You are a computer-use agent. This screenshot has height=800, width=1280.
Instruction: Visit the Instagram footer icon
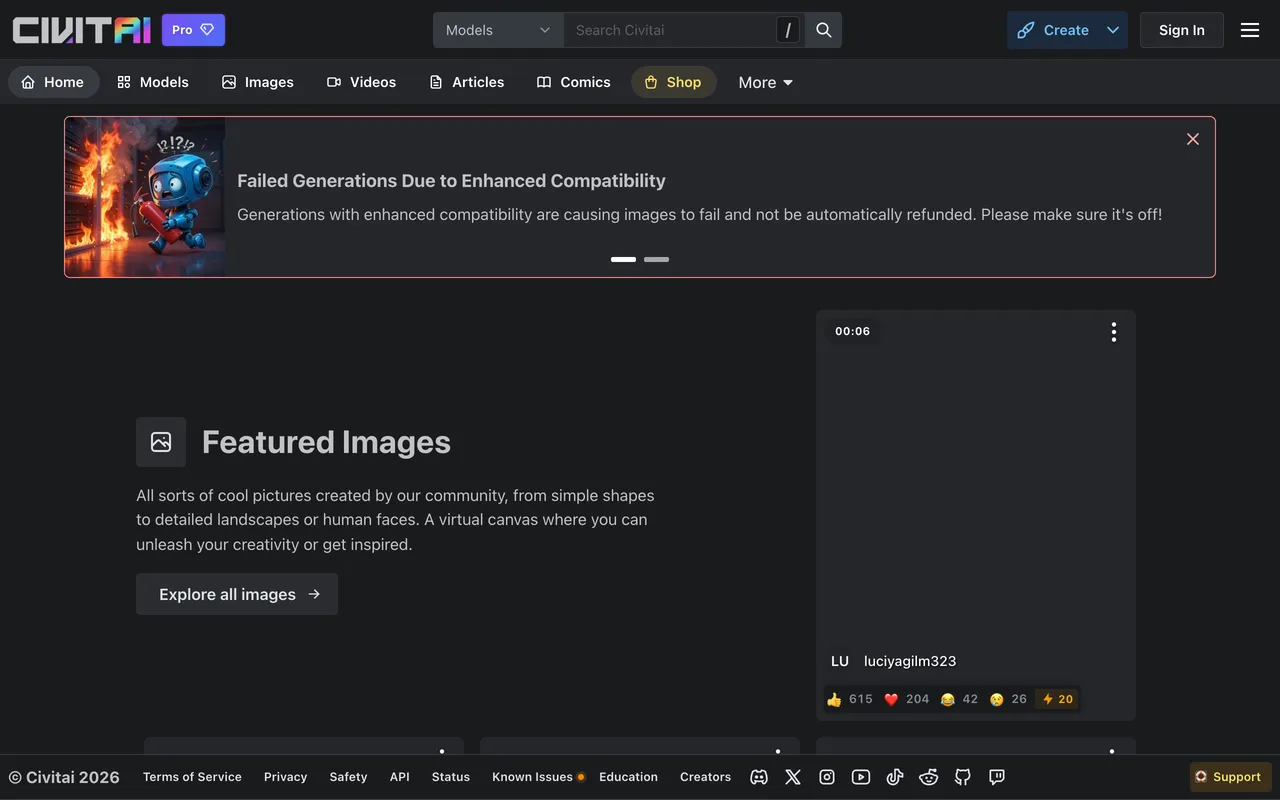point(827,777)
